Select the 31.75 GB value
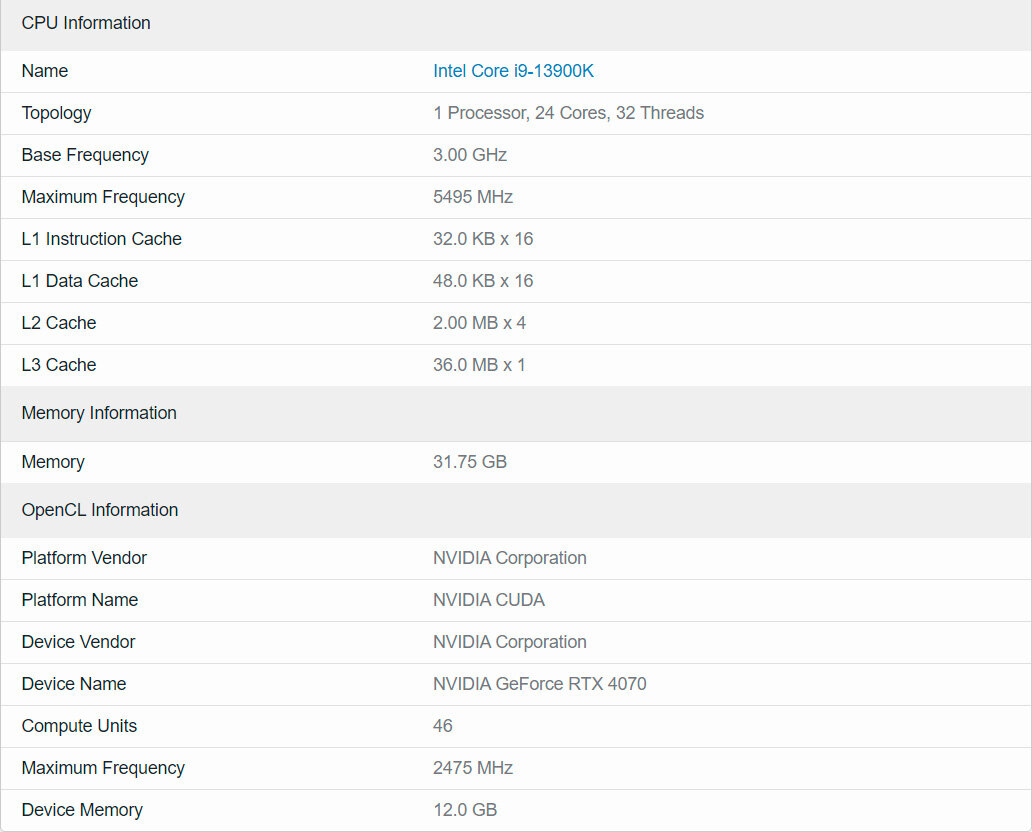1032x832 pixels. [x=470, y=462]
